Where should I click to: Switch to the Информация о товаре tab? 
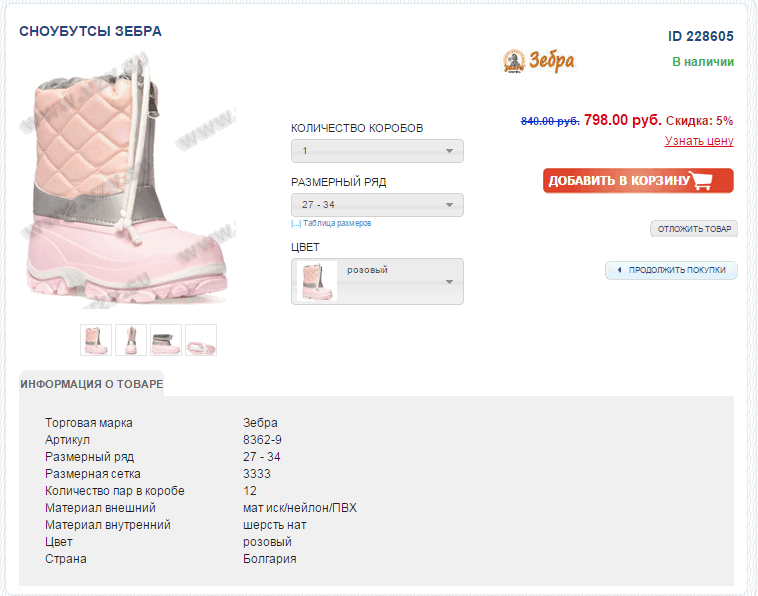click(92, 384)
